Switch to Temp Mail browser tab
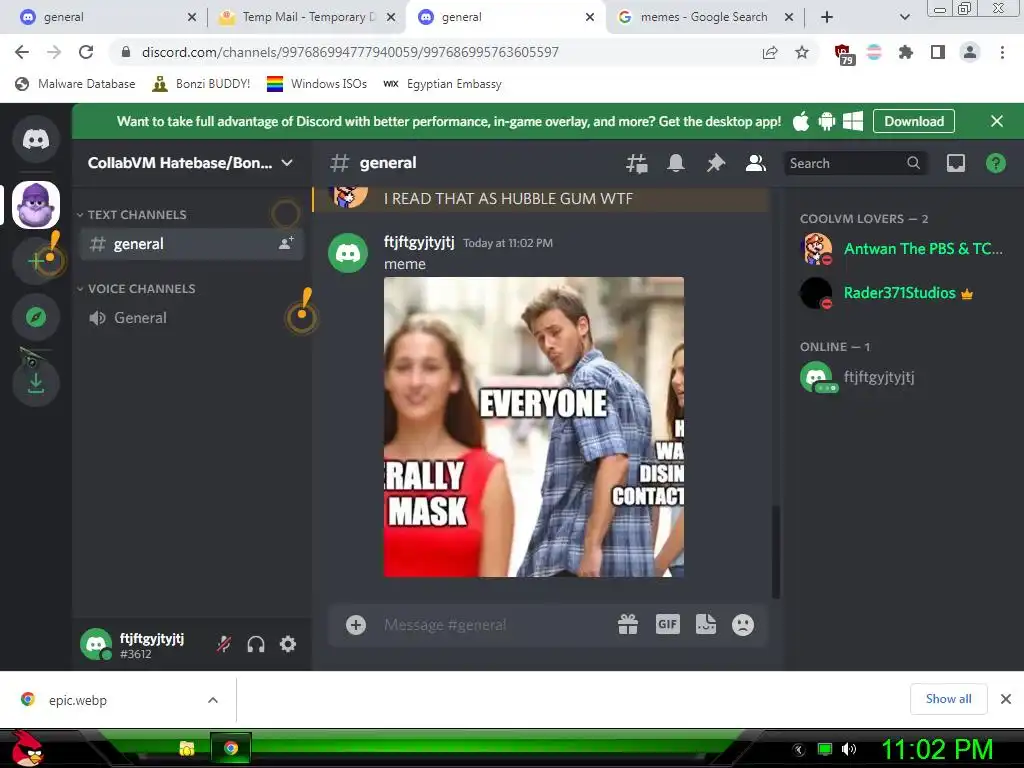The image size is (1024, 768). click(x=307, y=17)
